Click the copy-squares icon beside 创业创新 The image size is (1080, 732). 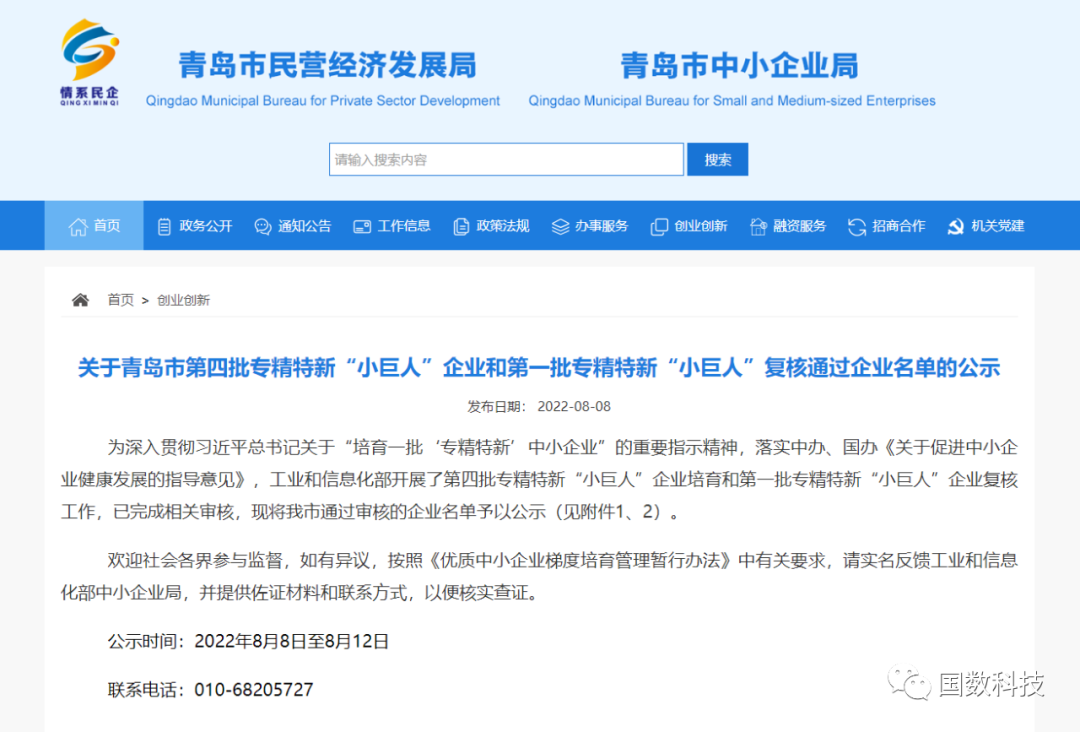[658, 227]
